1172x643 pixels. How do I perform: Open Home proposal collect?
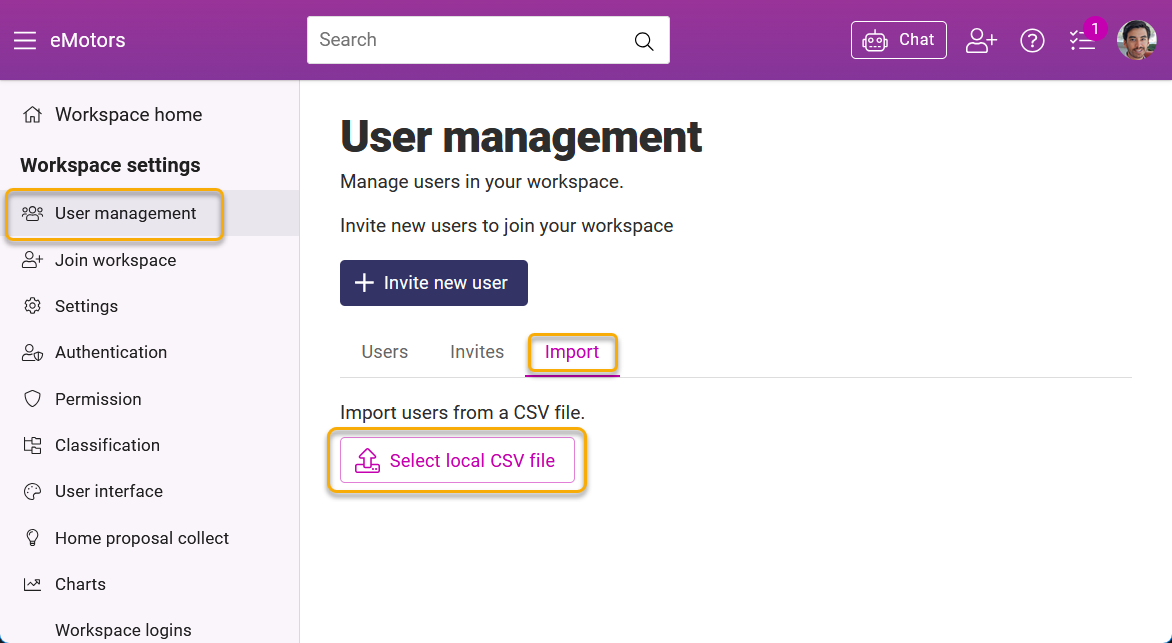[141, 538]
